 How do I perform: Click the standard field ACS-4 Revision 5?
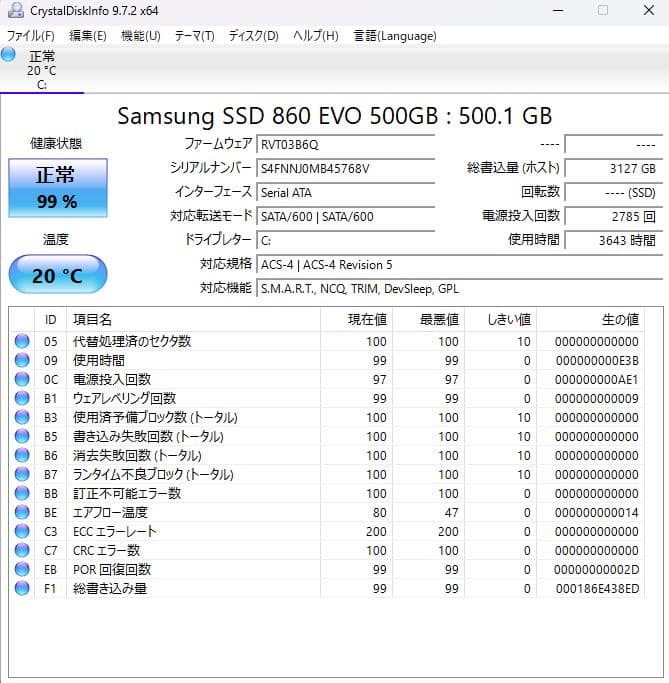[460, 264]
